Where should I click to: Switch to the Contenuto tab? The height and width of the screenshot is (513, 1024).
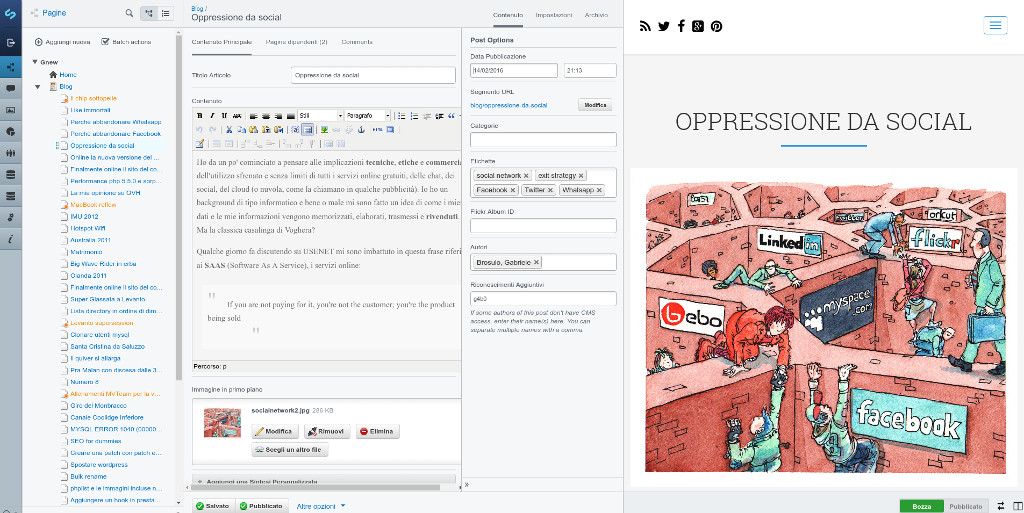point(508,14)
